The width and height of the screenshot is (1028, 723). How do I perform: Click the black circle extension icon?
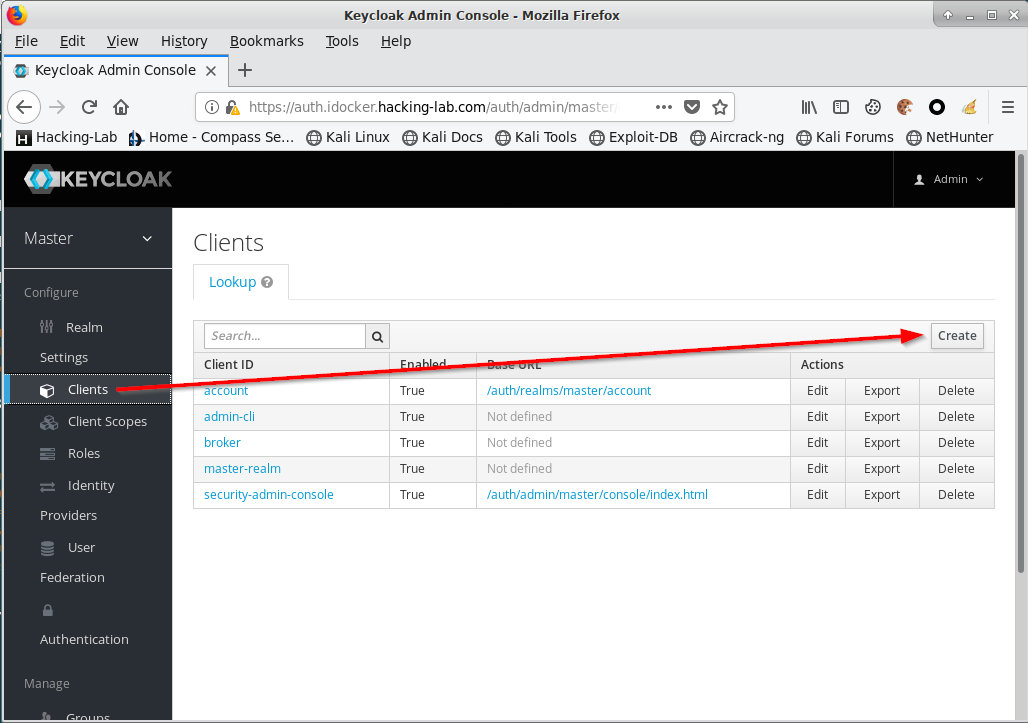[937, 107]
